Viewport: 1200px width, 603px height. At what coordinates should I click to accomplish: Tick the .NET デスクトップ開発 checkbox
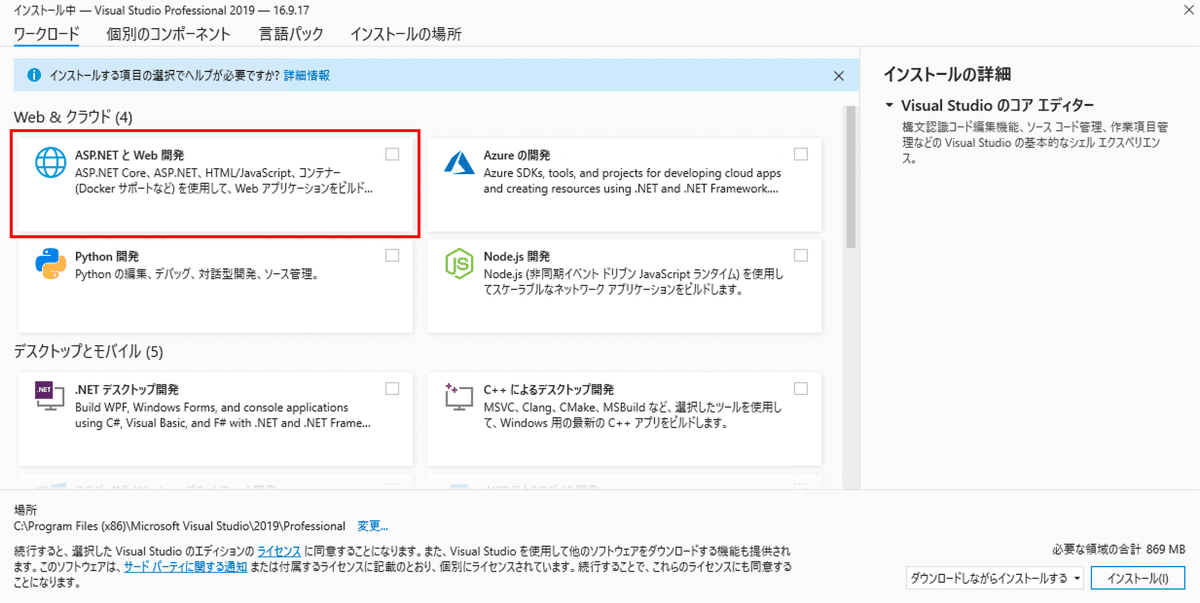pos(392,388)
